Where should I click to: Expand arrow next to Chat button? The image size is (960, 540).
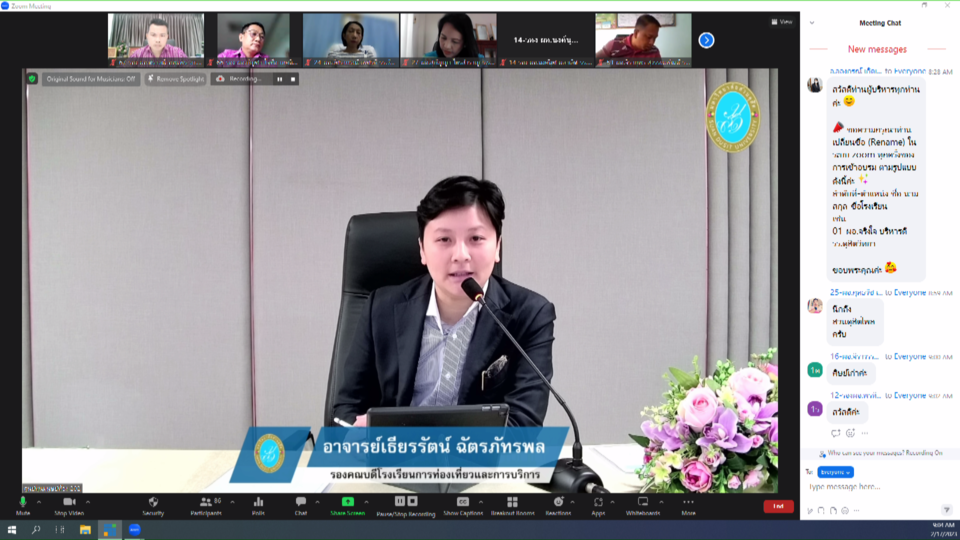pos(317,502)
